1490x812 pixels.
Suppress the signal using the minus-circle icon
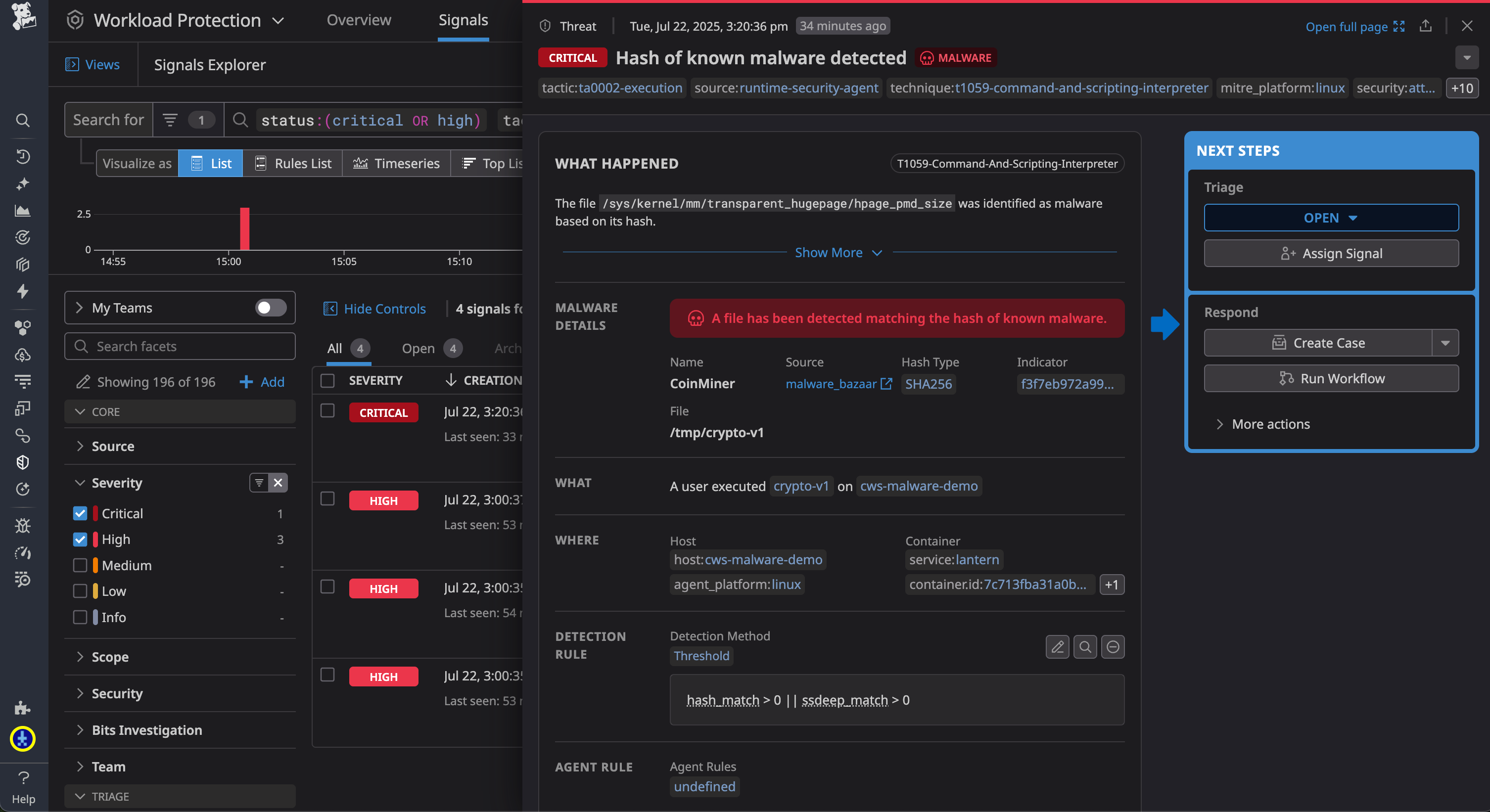(1112, 647)
